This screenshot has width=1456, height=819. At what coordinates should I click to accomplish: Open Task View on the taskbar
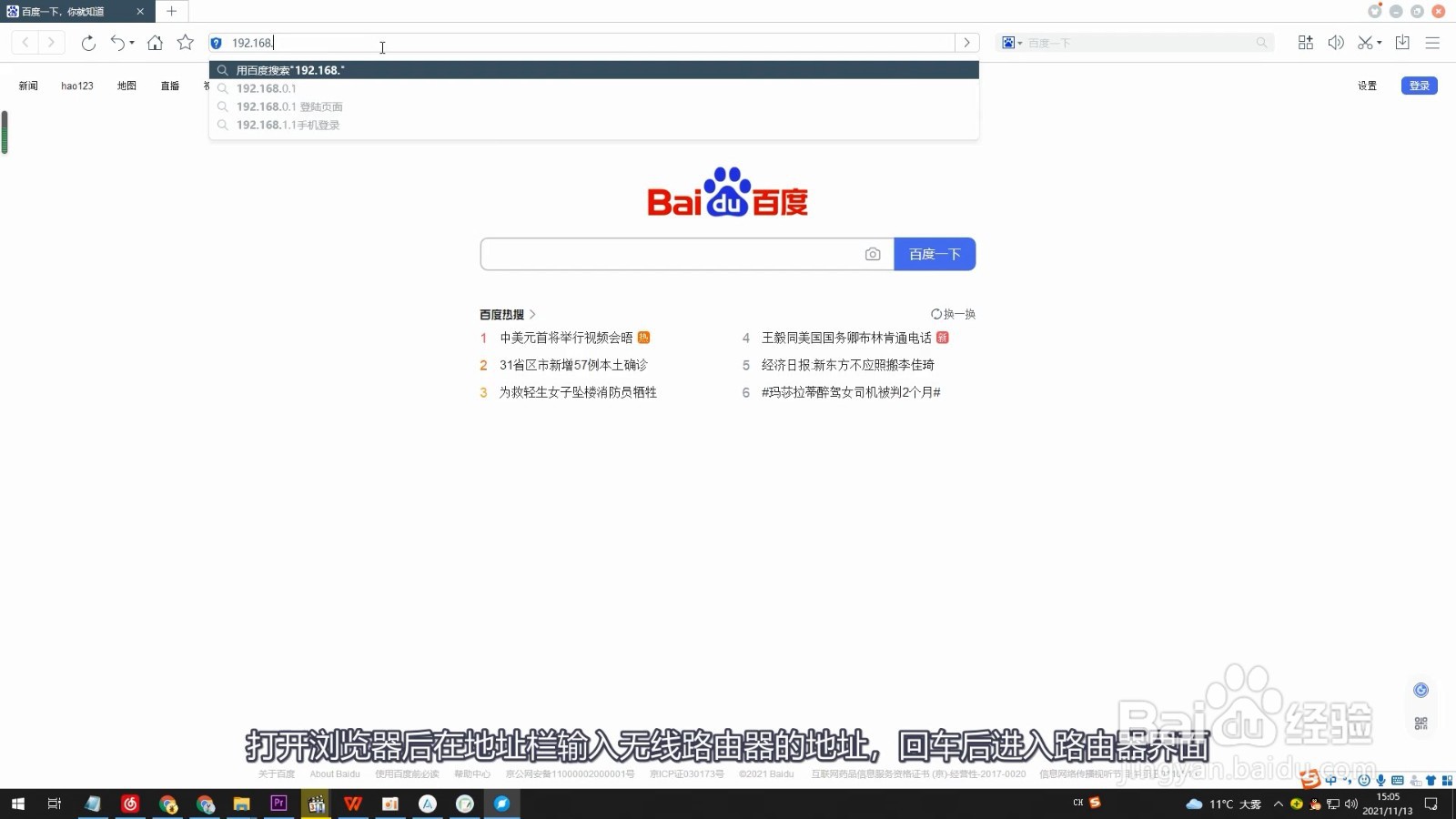pyautogui.click(x=55, y=804)
